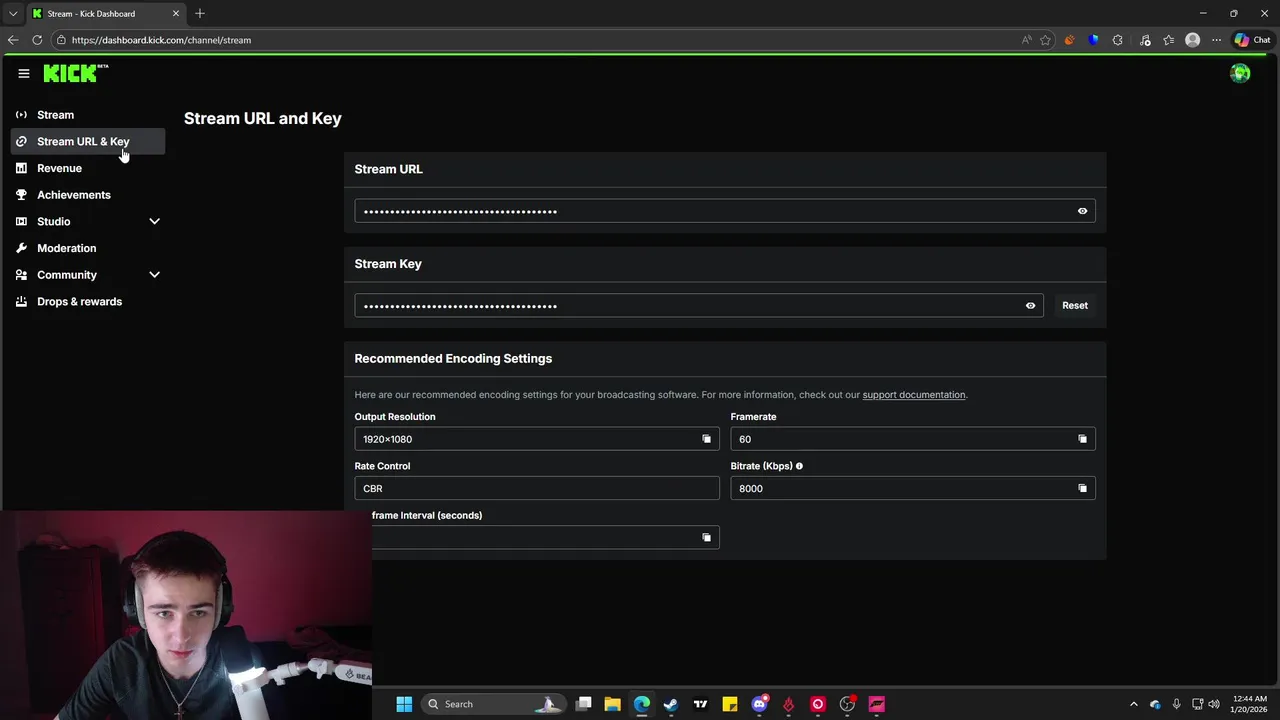Open Microsoft Edge from the taskbar
The height and width of the screenshot is (720, 1280).
point(642,704)
